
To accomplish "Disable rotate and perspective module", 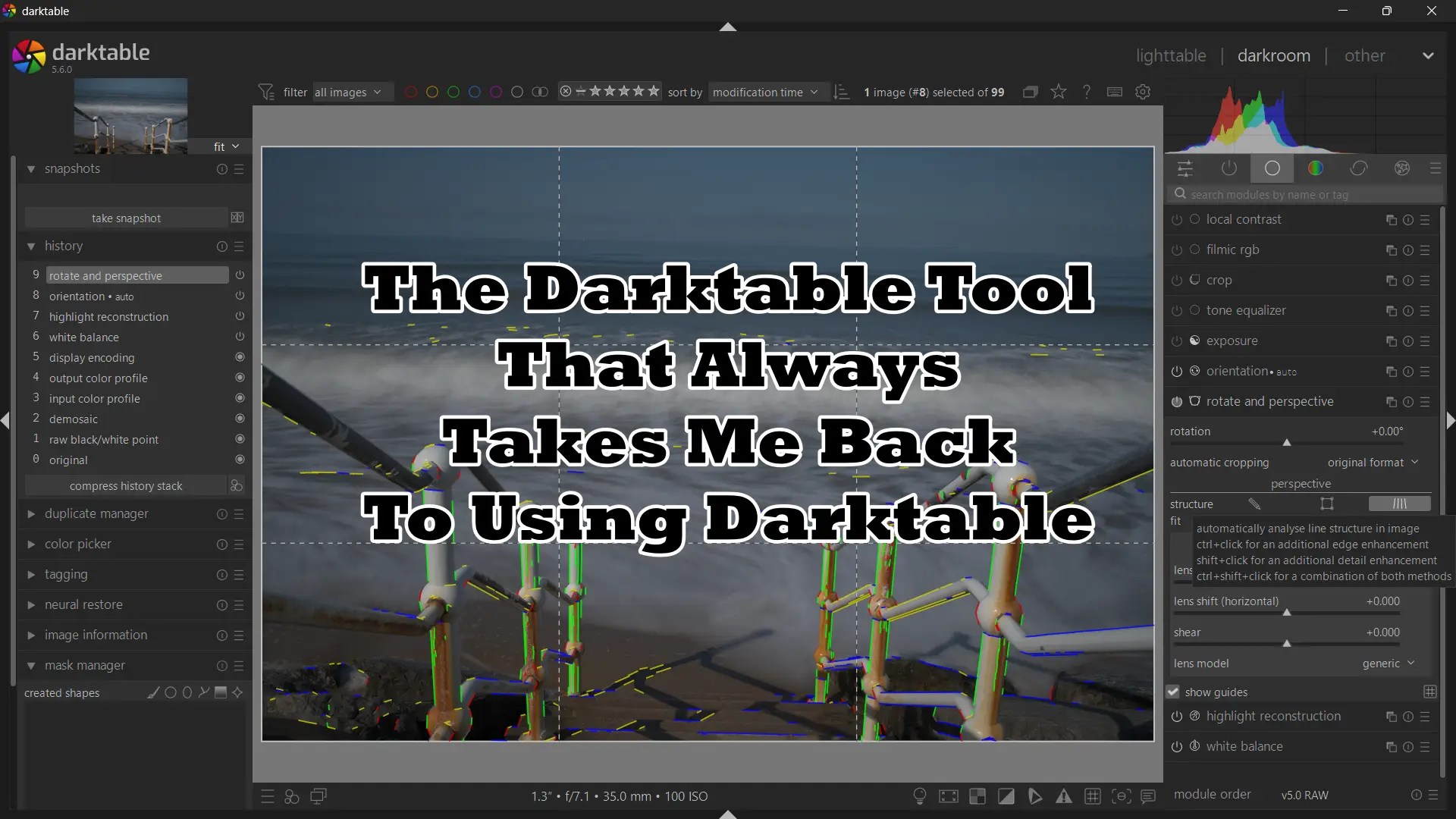I will click(1177, 402).
